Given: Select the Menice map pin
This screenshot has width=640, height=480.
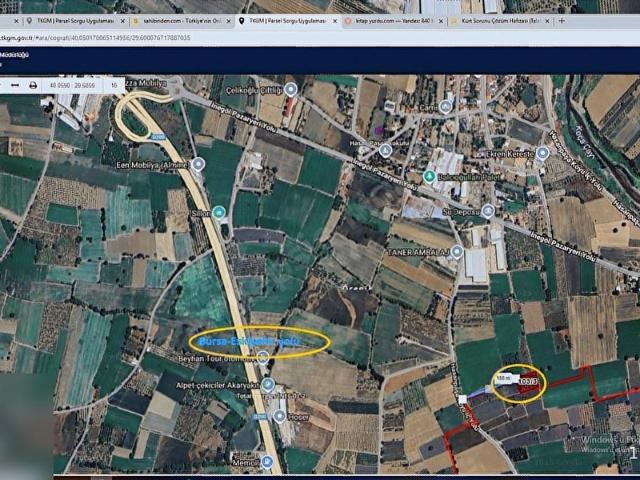Looking at the screenshot, I should 266,462.
